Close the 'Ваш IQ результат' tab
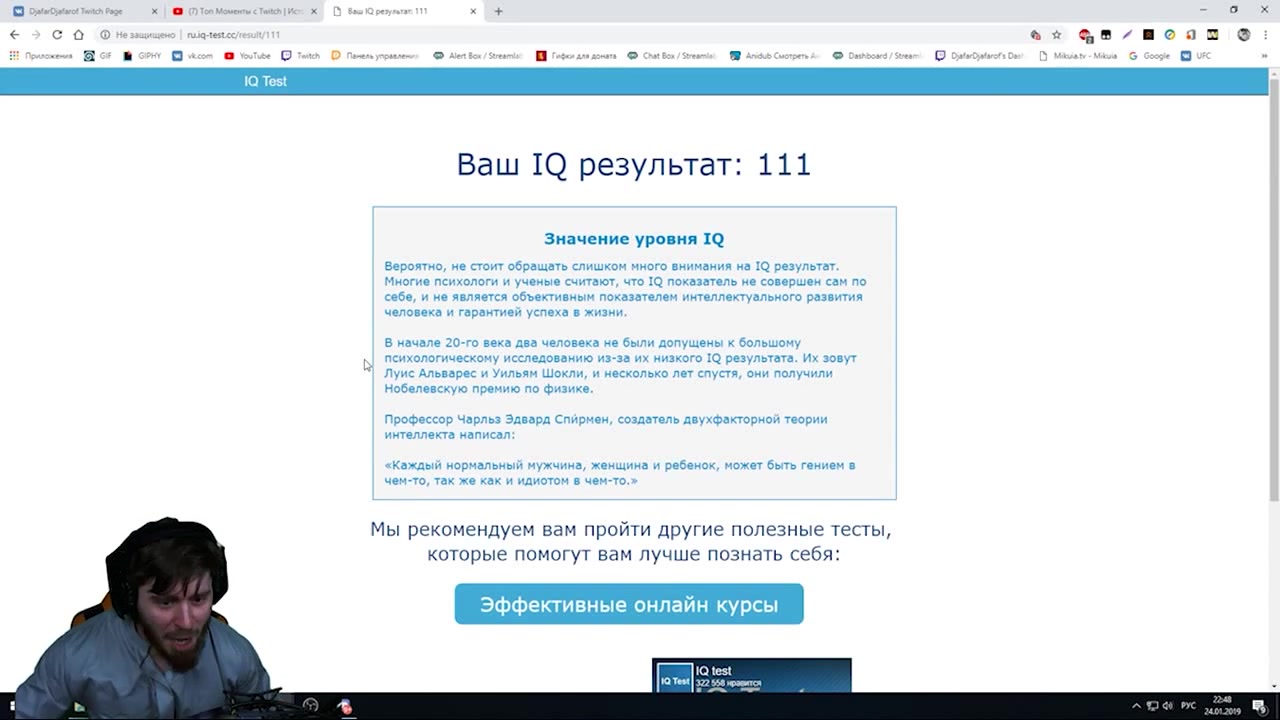This screenshot has width=1280, height=720. (x=473, y=11)
